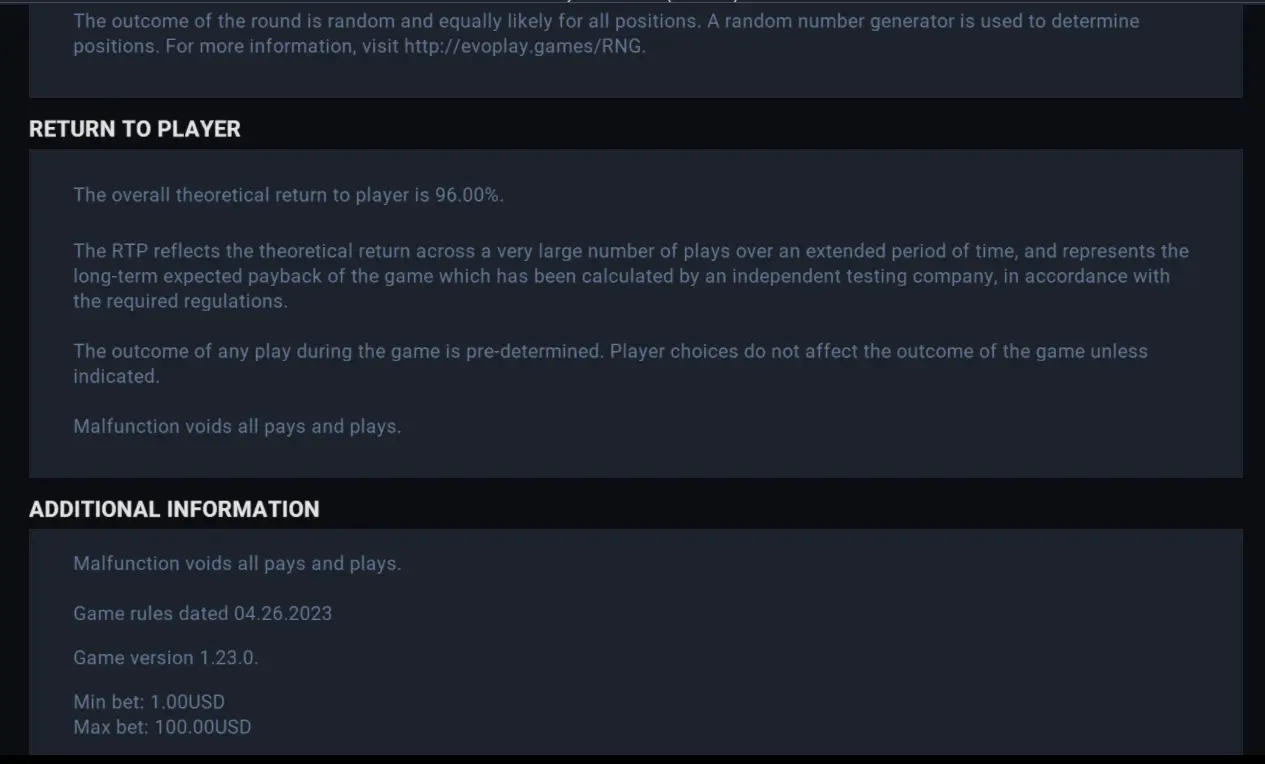1265x764 pixels.
Task: Click the RETURN TO PLAYER heading
Action: point(135,129)
